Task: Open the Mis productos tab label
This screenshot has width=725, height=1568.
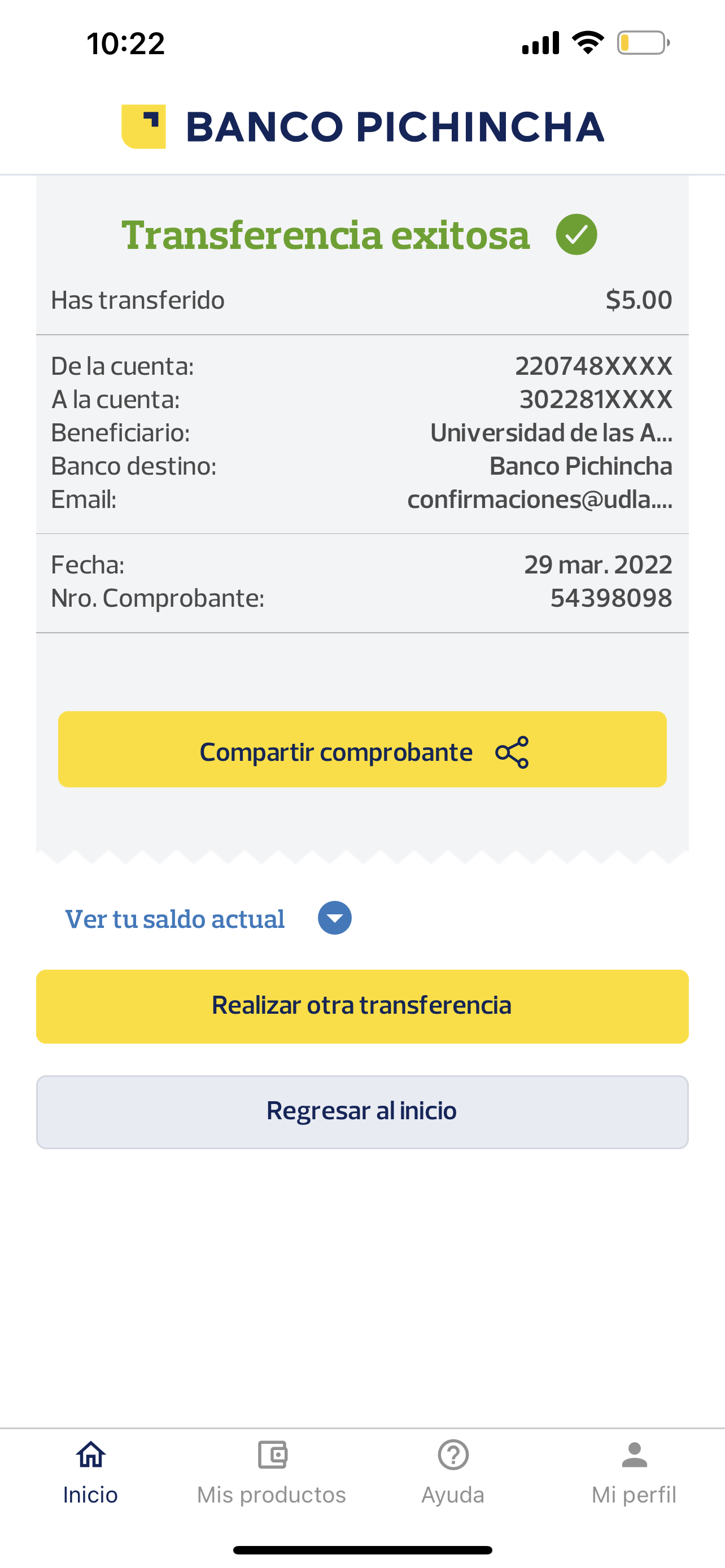Action: [x=272, y=1495]
